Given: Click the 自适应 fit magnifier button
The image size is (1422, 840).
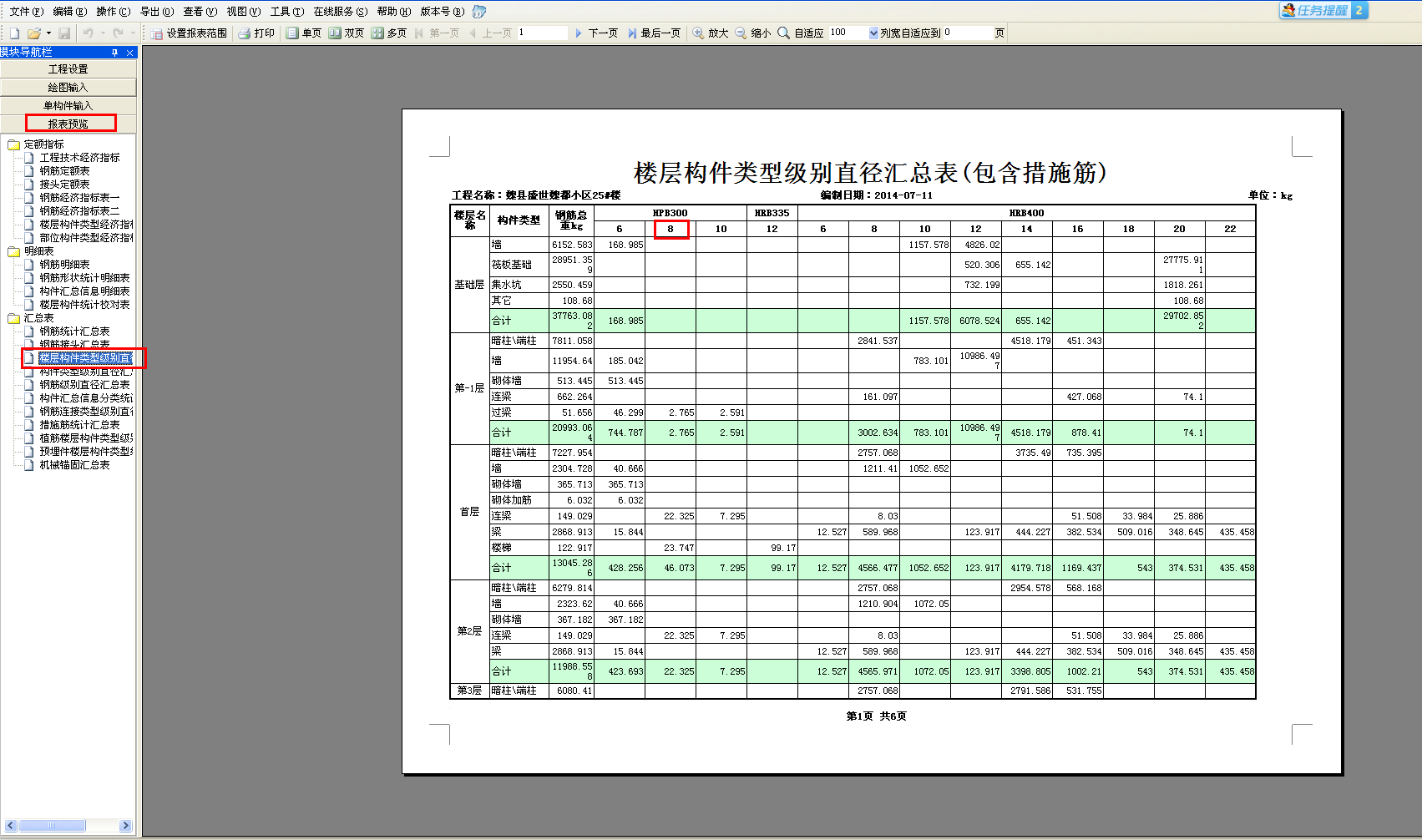Looking at the screenshot, I should point(801,33).
